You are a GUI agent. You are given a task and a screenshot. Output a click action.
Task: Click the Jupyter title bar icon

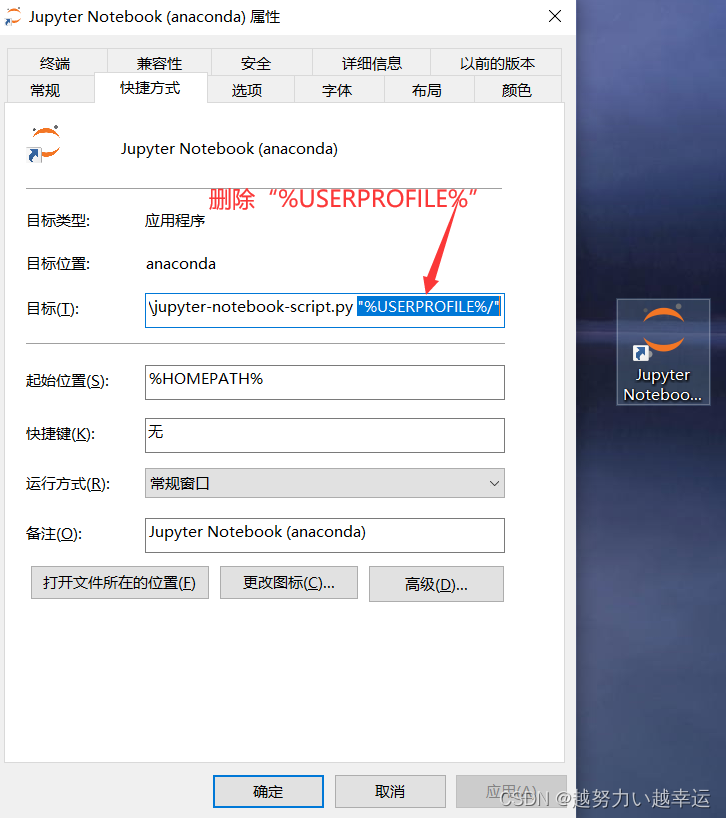point(13,16)
